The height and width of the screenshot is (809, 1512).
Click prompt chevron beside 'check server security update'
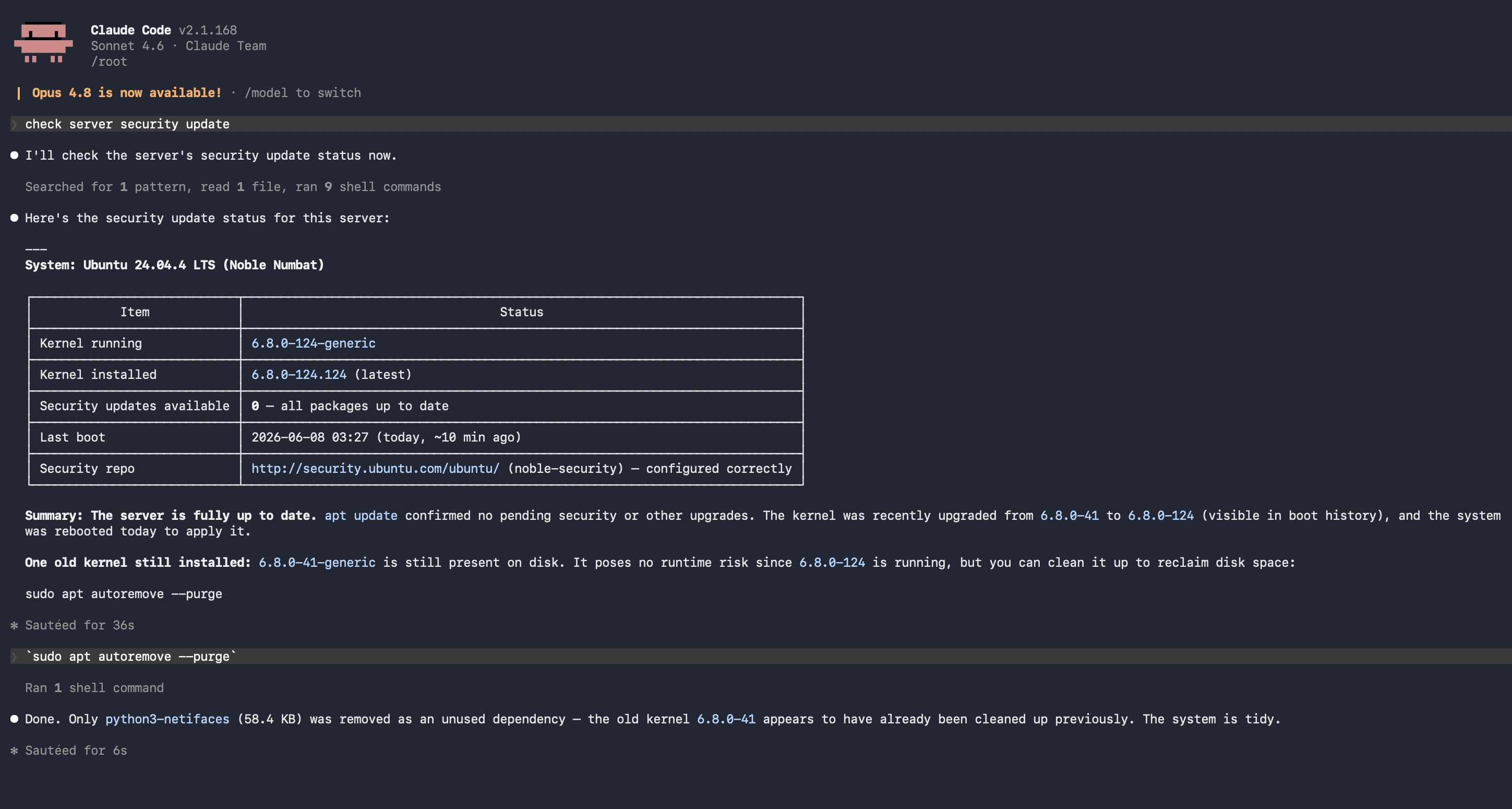click(14, 124)
